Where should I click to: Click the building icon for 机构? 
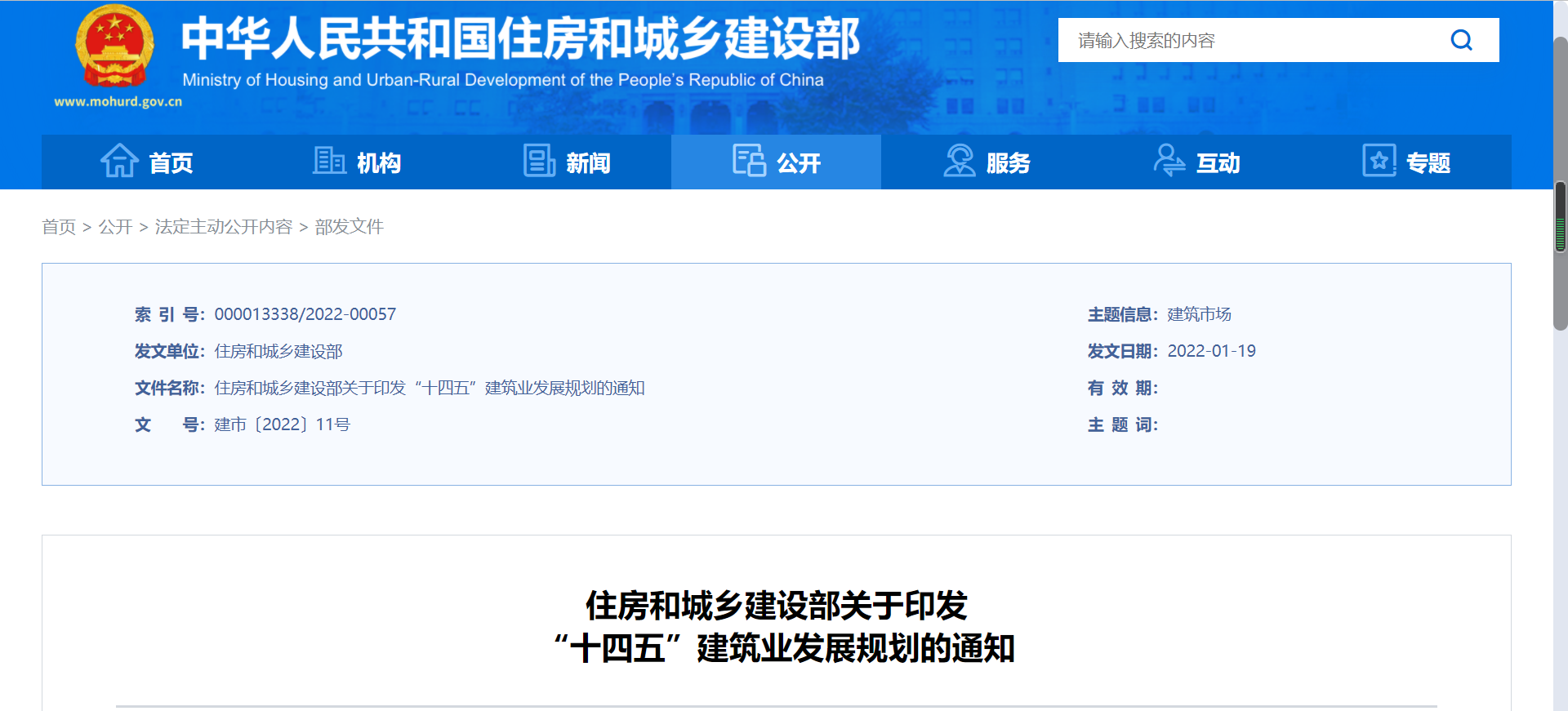click(329, 161)
